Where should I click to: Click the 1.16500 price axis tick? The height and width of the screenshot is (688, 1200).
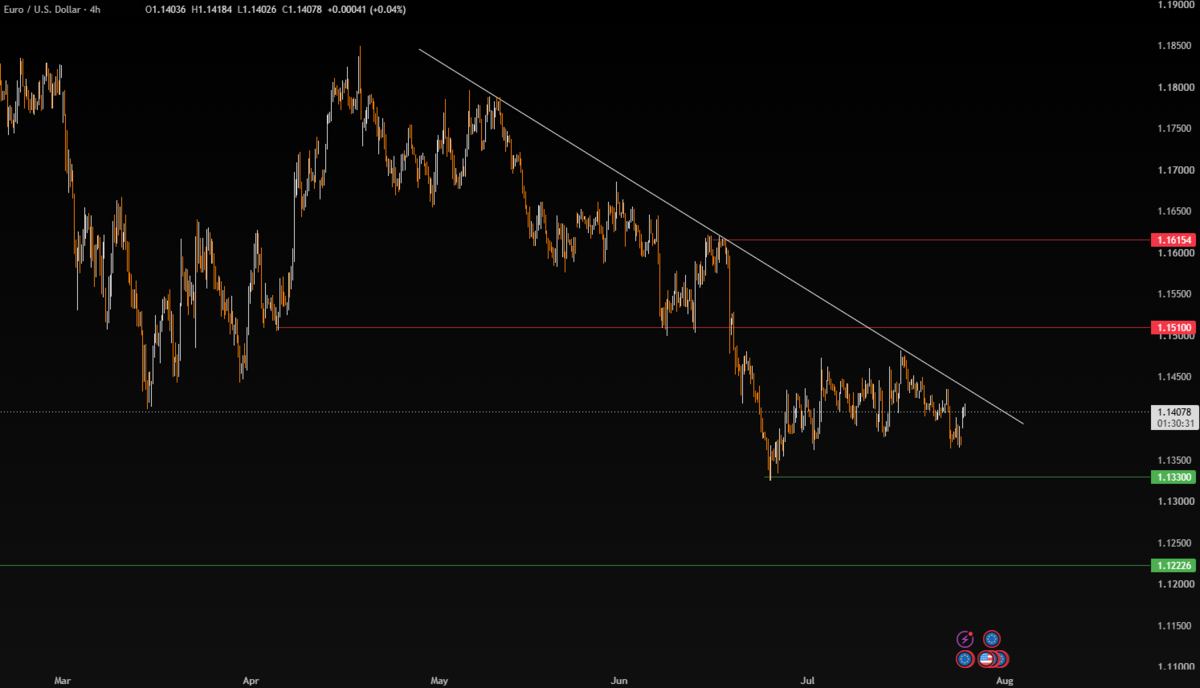pos(1172,211)
